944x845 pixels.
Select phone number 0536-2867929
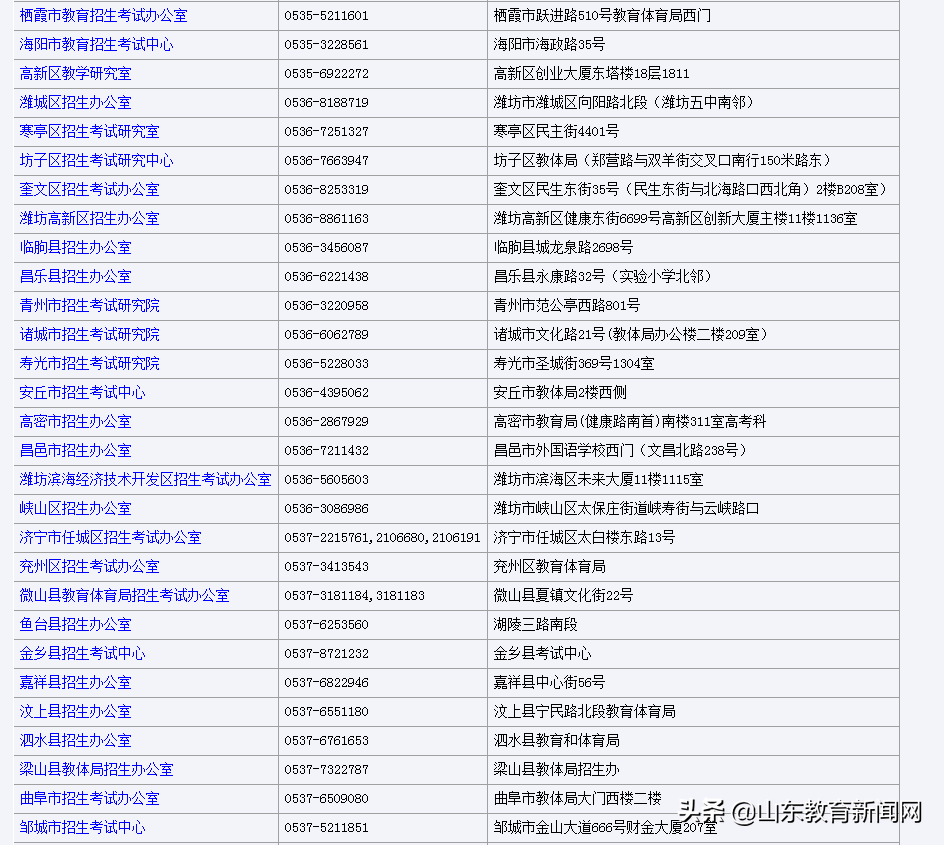pos(326,421)
